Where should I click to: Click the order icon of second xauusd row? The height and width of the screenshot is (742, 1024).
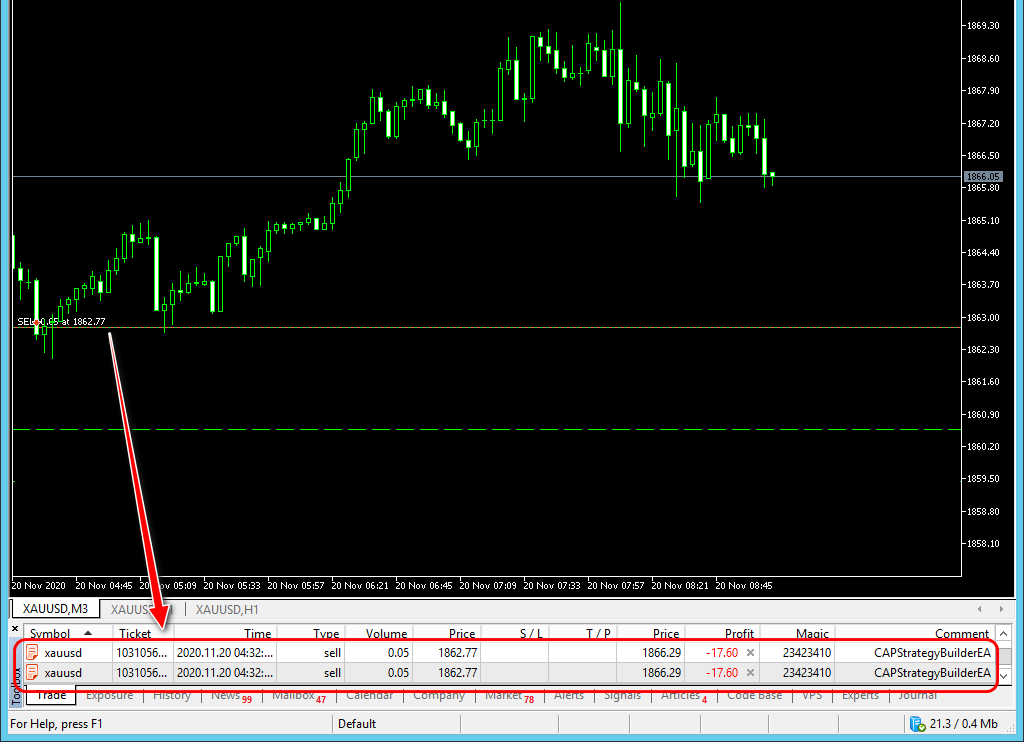31,672
